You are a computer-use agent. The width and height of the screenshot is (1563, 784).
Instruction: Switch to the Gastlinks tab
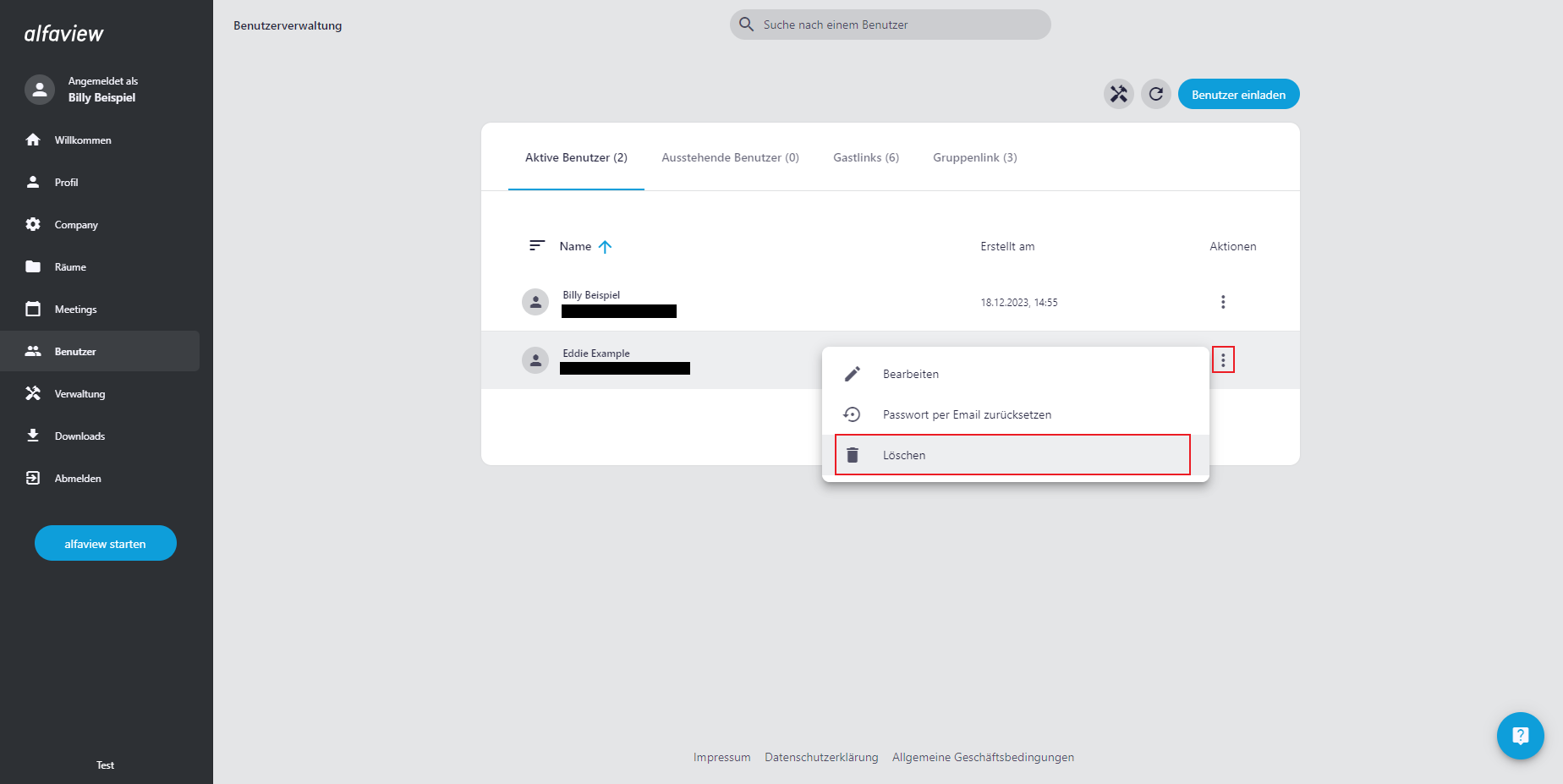tap(865, 157)
